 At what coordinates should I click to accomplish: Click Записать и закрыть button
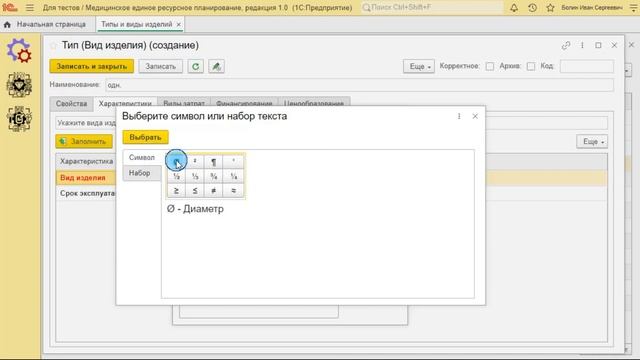coord(92,66)
